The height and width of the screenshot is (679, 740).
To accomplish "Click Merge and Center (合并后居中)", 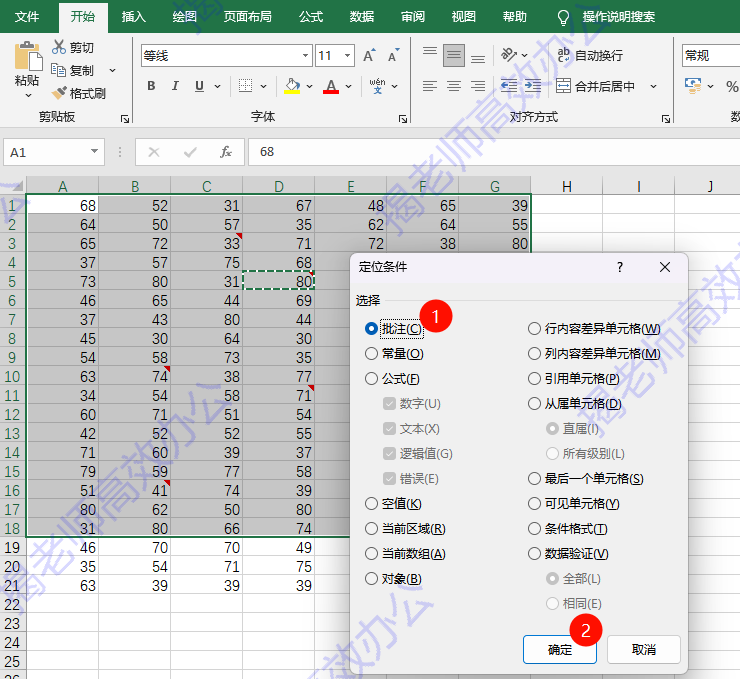I will [596, 86].
